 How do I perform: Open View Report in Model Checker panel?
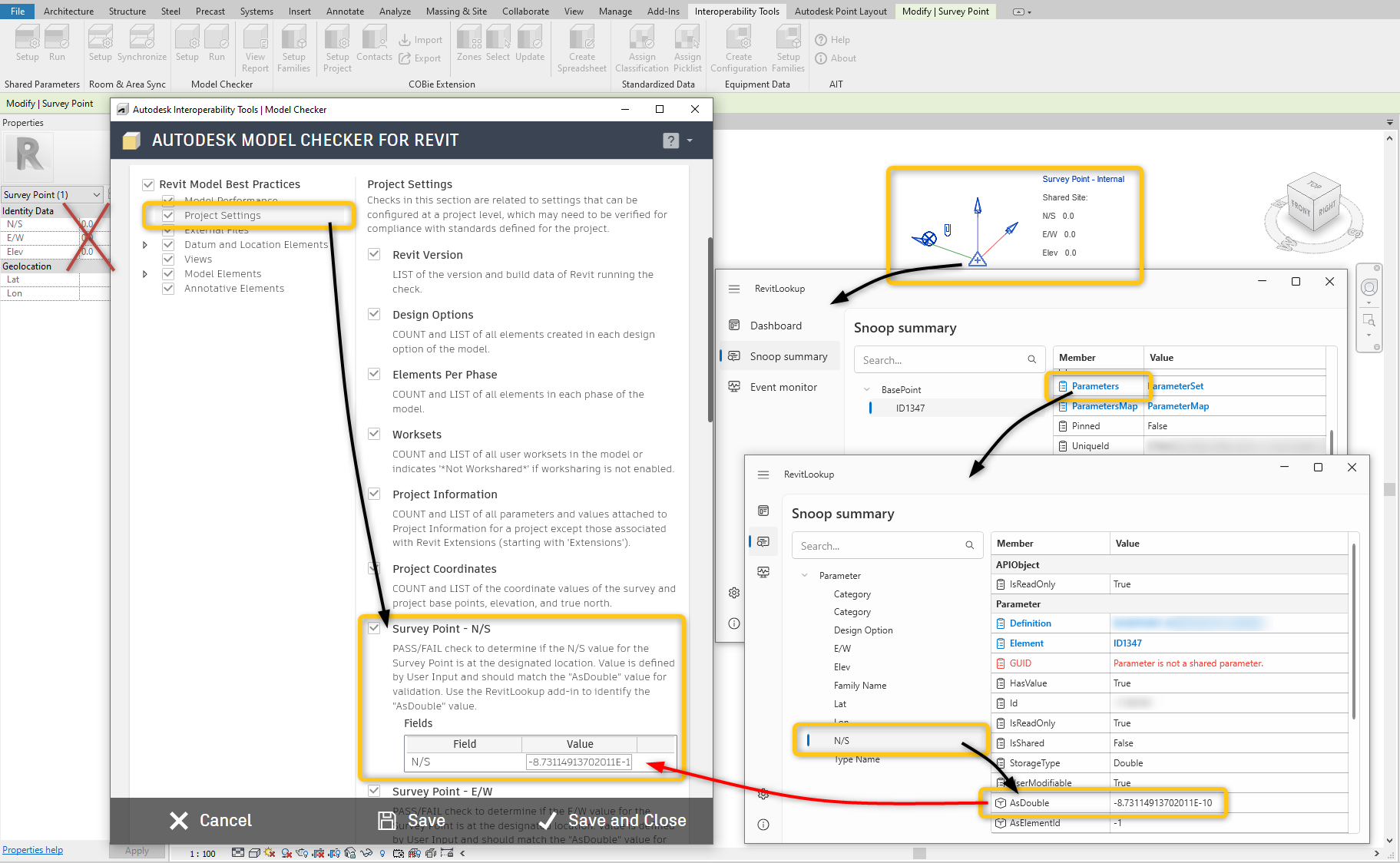255,48
